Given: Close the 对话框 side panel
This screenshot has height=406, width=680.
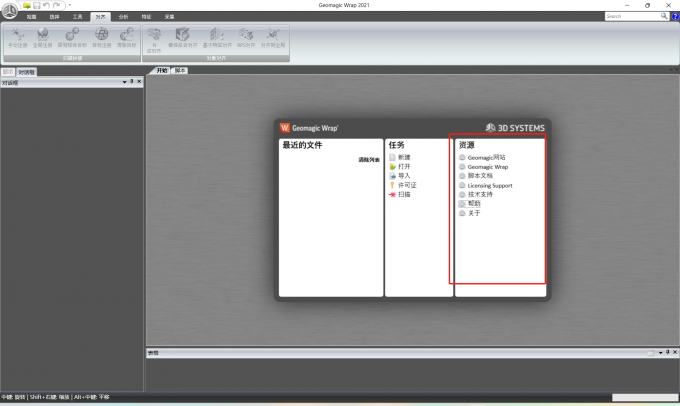Looking at the screenshot, I should pos(139,82).
